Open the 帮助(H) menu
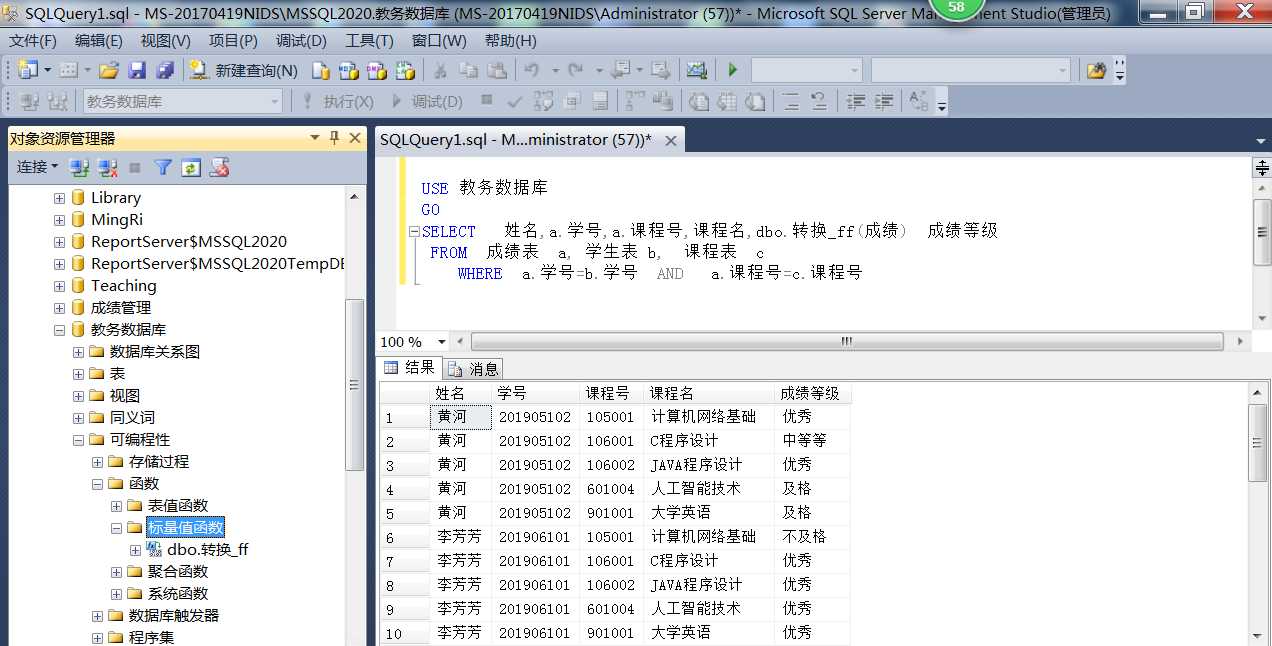This screenshot has height=646, width=1272. [510, 41]
